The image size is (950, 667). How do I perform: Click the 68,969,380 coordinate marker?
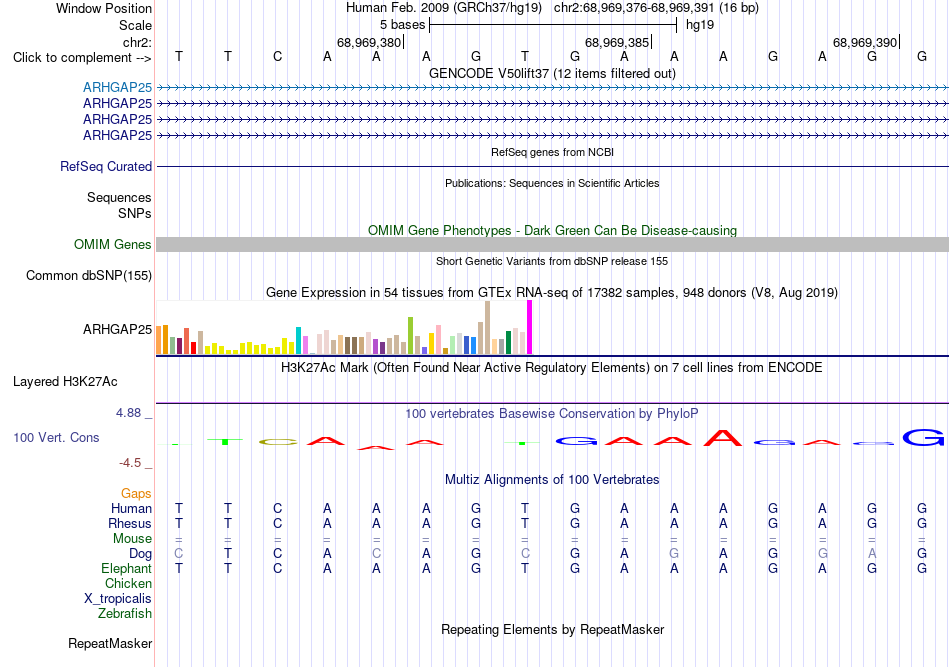click(x=370, y=42)
